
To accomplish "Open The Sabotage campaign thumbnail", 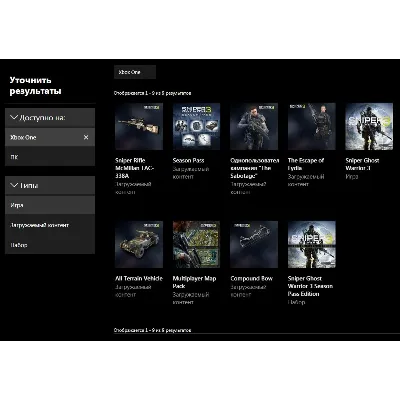I will click(254, 126).
